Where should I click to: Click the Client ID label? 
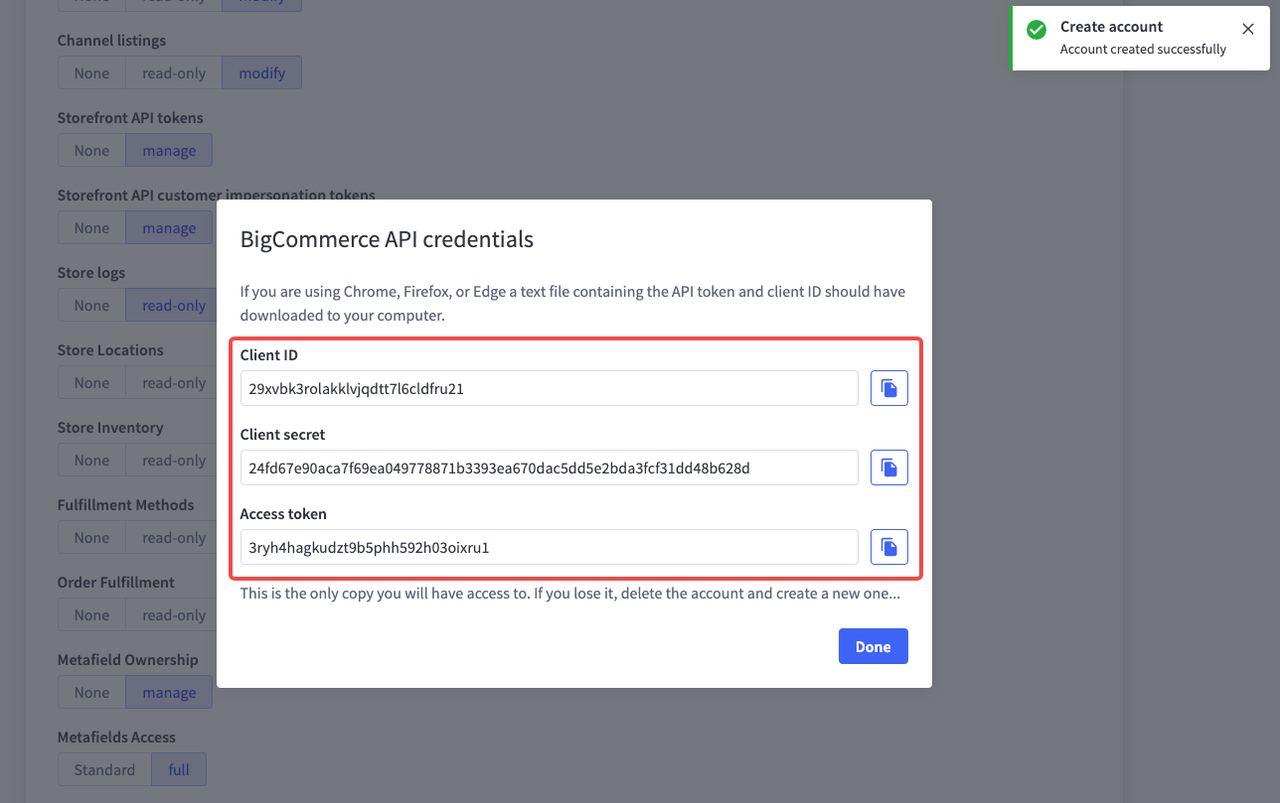tap(269, 355)
